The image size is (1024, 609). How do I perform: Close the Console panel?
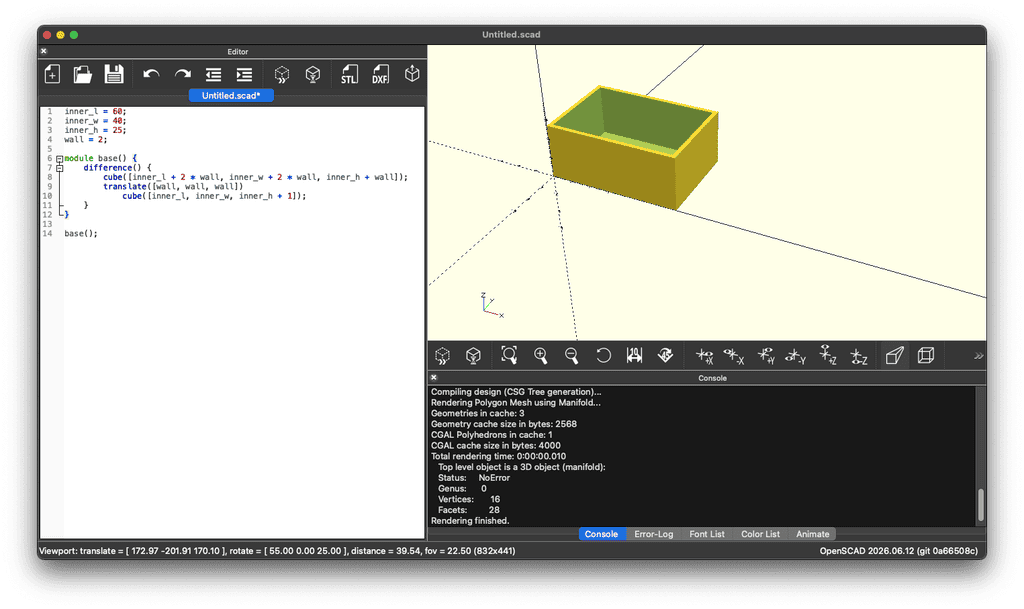pos(434,377)
